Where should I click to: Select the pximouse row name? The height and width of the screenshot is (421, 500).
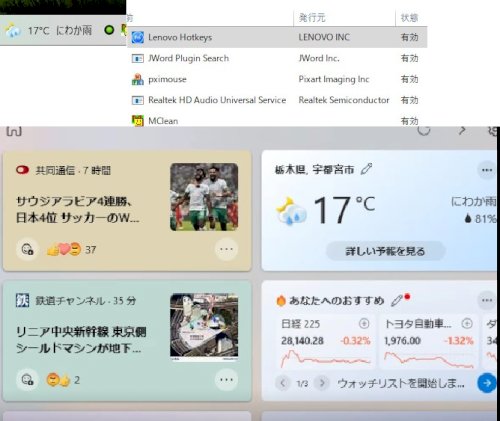[x=167, y=79]
